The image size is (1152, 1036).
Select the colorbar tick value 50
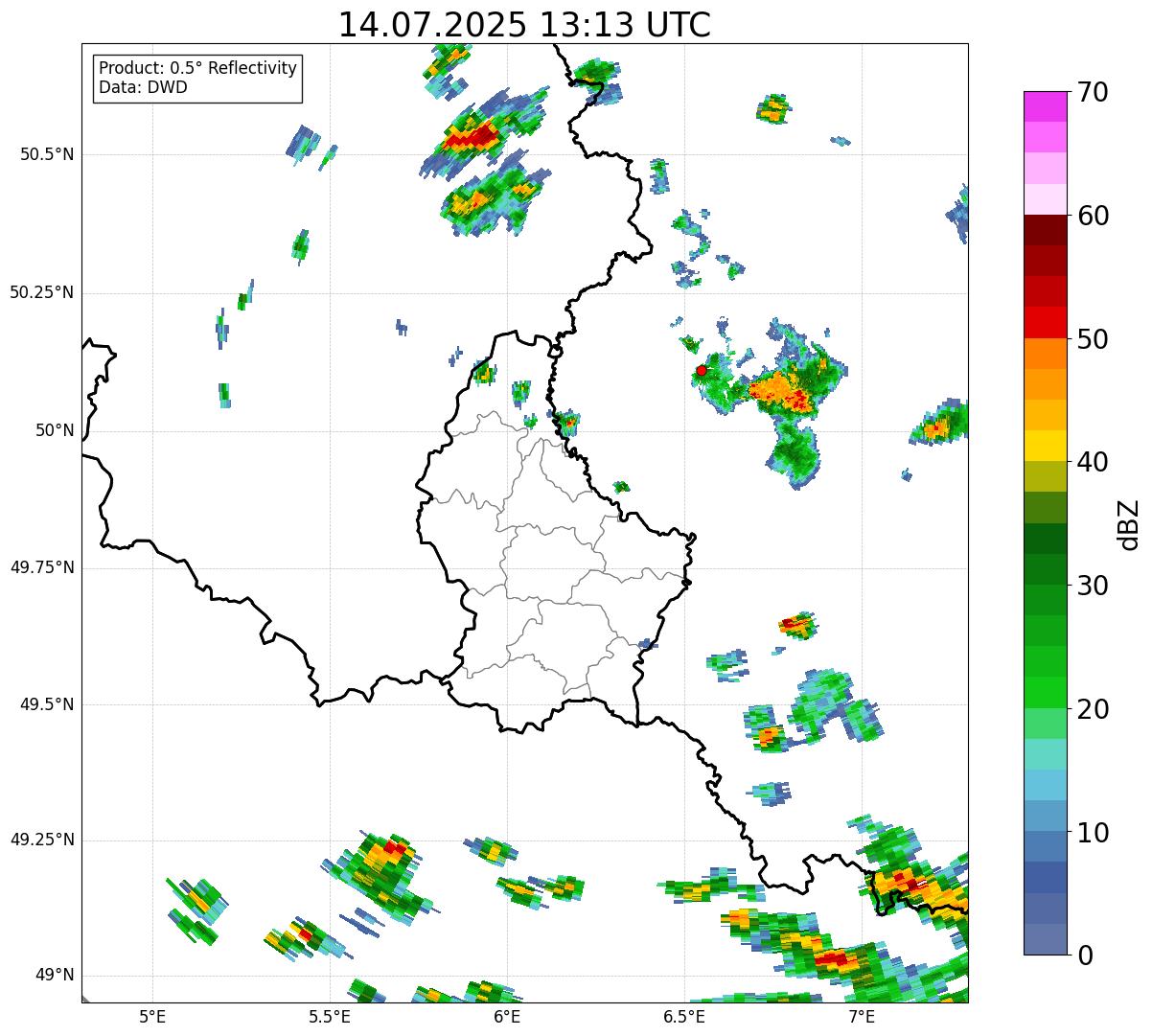pyautogui.click(x=1093, y=339)
